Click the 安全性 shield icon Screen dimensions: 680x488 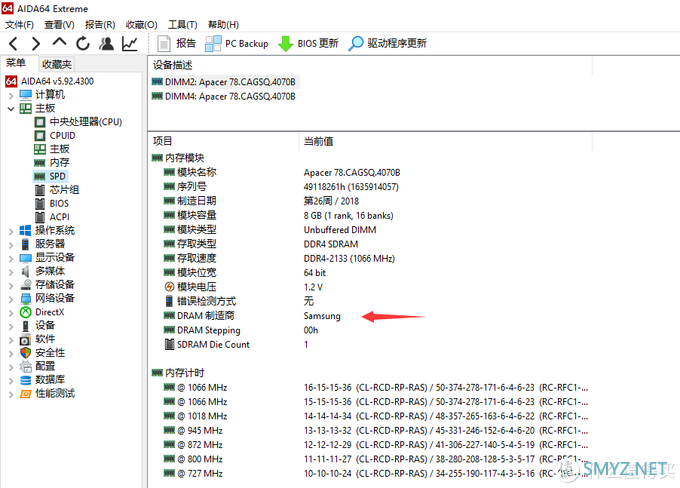pyautogui.click(x=26, y=353)
